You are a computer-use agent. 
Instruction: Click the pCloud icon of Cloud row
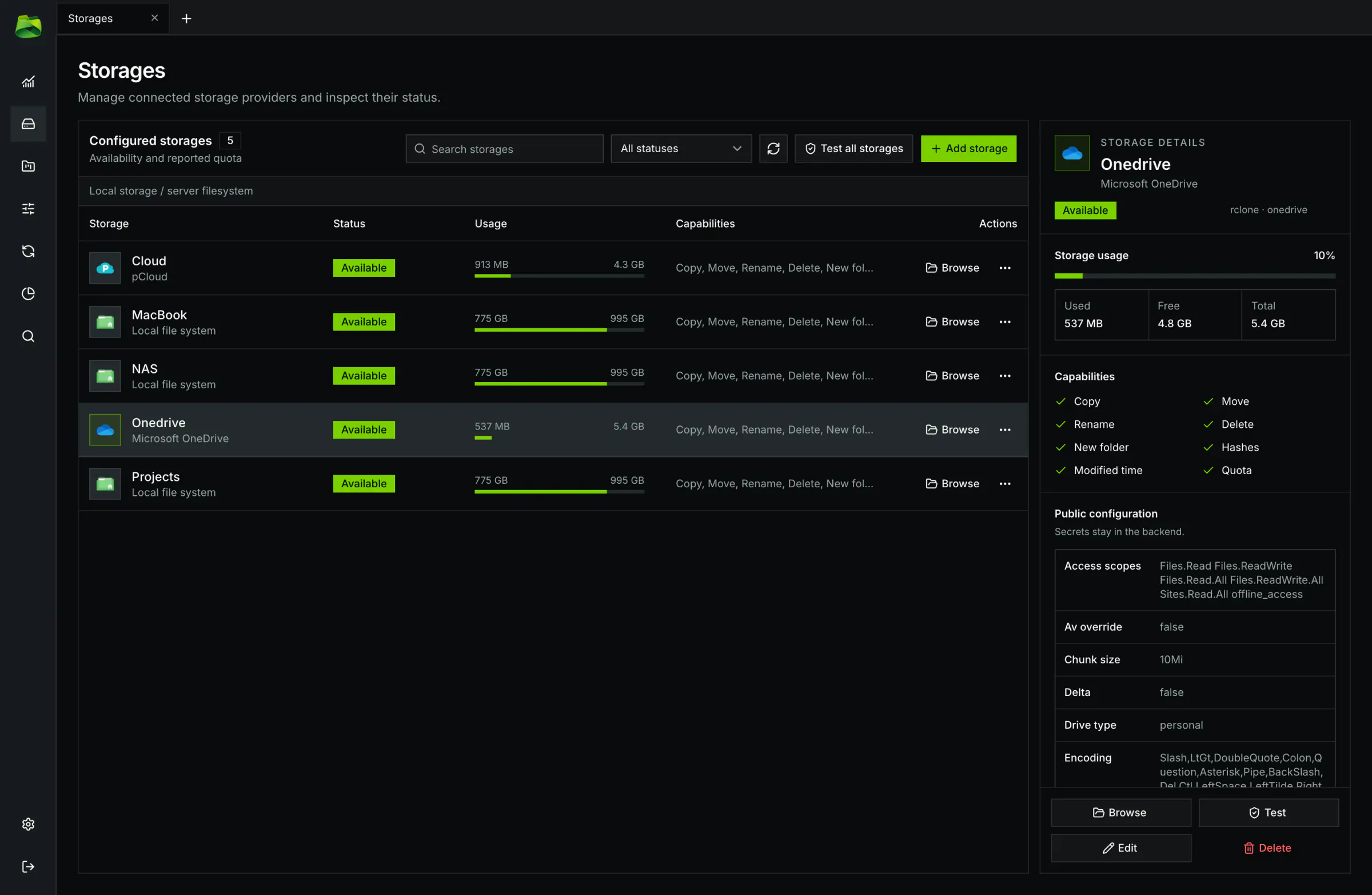(105, 268)
